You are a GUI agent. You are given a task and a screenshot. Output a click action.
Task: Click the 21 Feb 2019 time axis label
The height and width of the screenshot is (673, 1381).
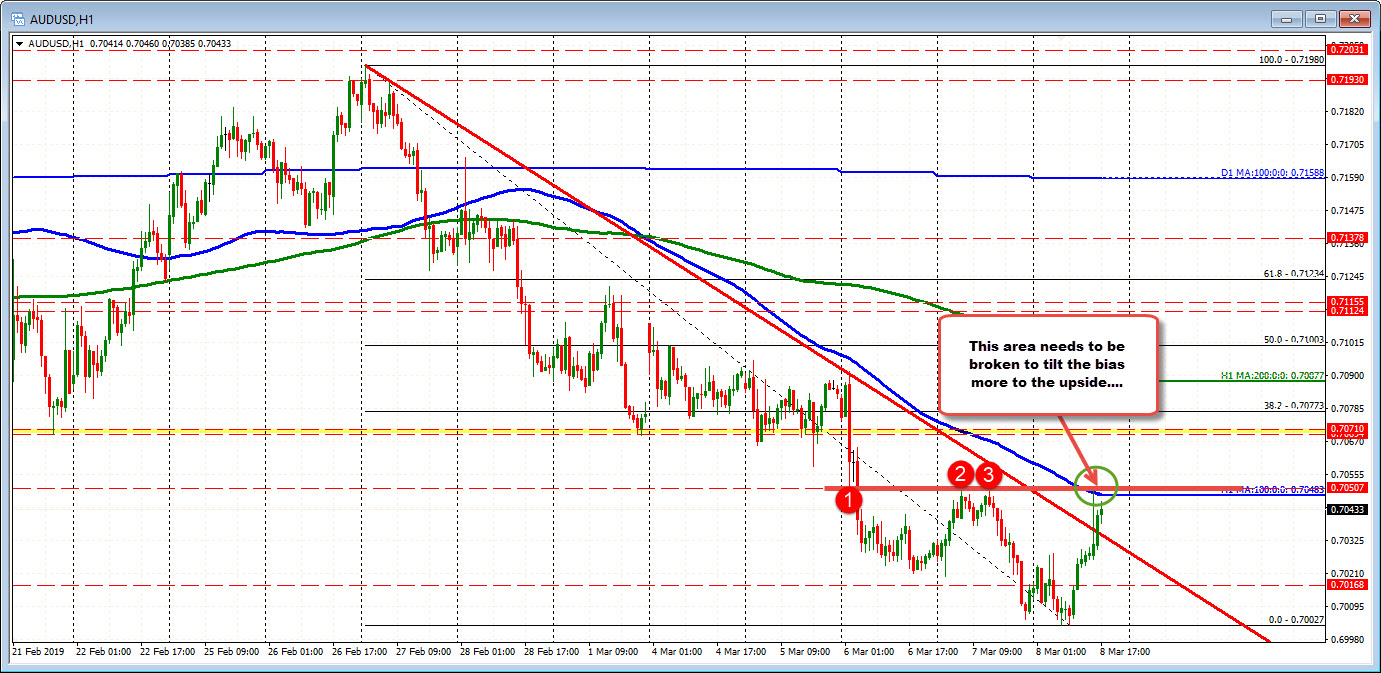coord(36,650)
